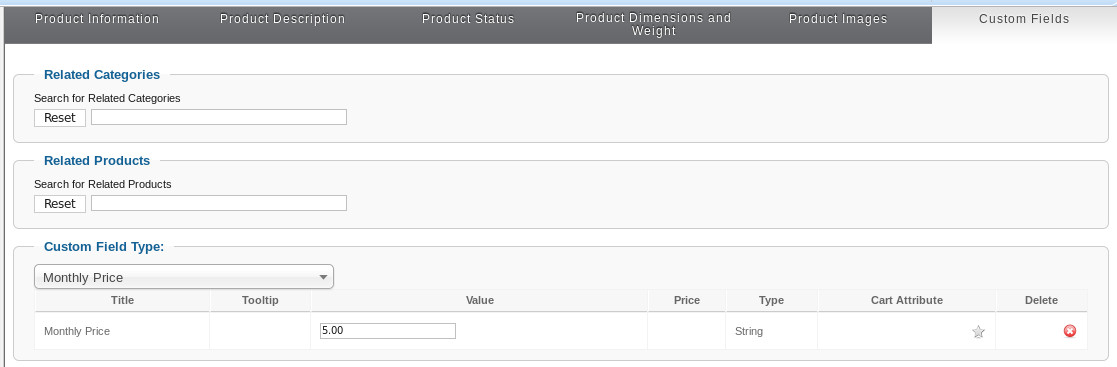Focus the Related Products search field
1117x367 pixels.
pyautogui.click(x=219, y=203)
